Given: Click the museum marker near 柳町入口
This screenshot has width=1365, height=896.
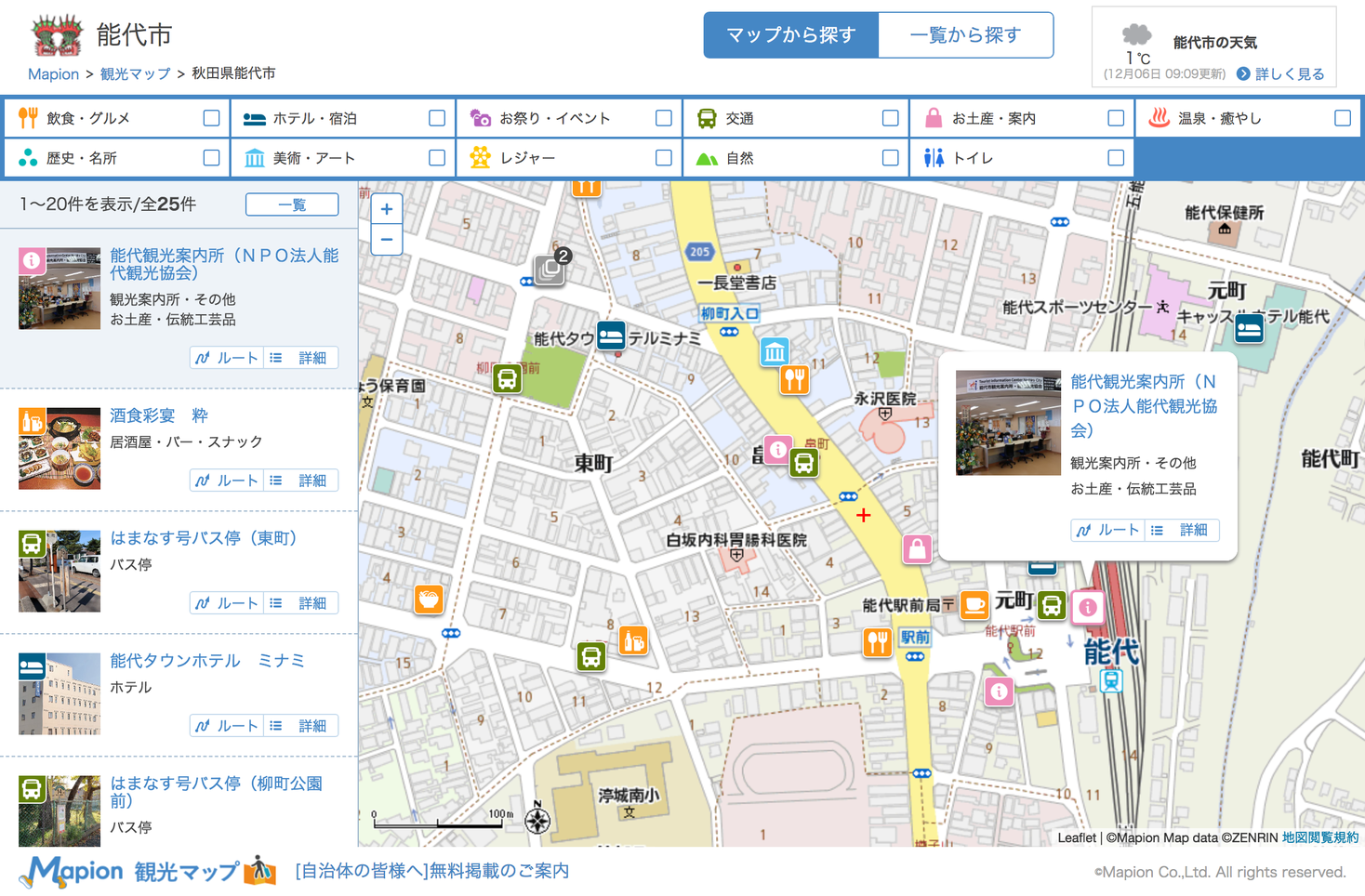Looking at the screenshot, I should (x=775, y=351).
